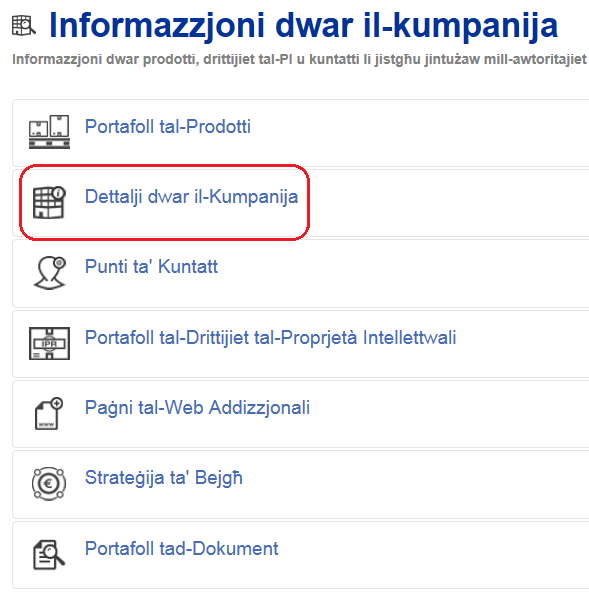Viewport: 589px width, 597px height.
Task: Click the grey subtitle text under heading
Action: point(299,60)
